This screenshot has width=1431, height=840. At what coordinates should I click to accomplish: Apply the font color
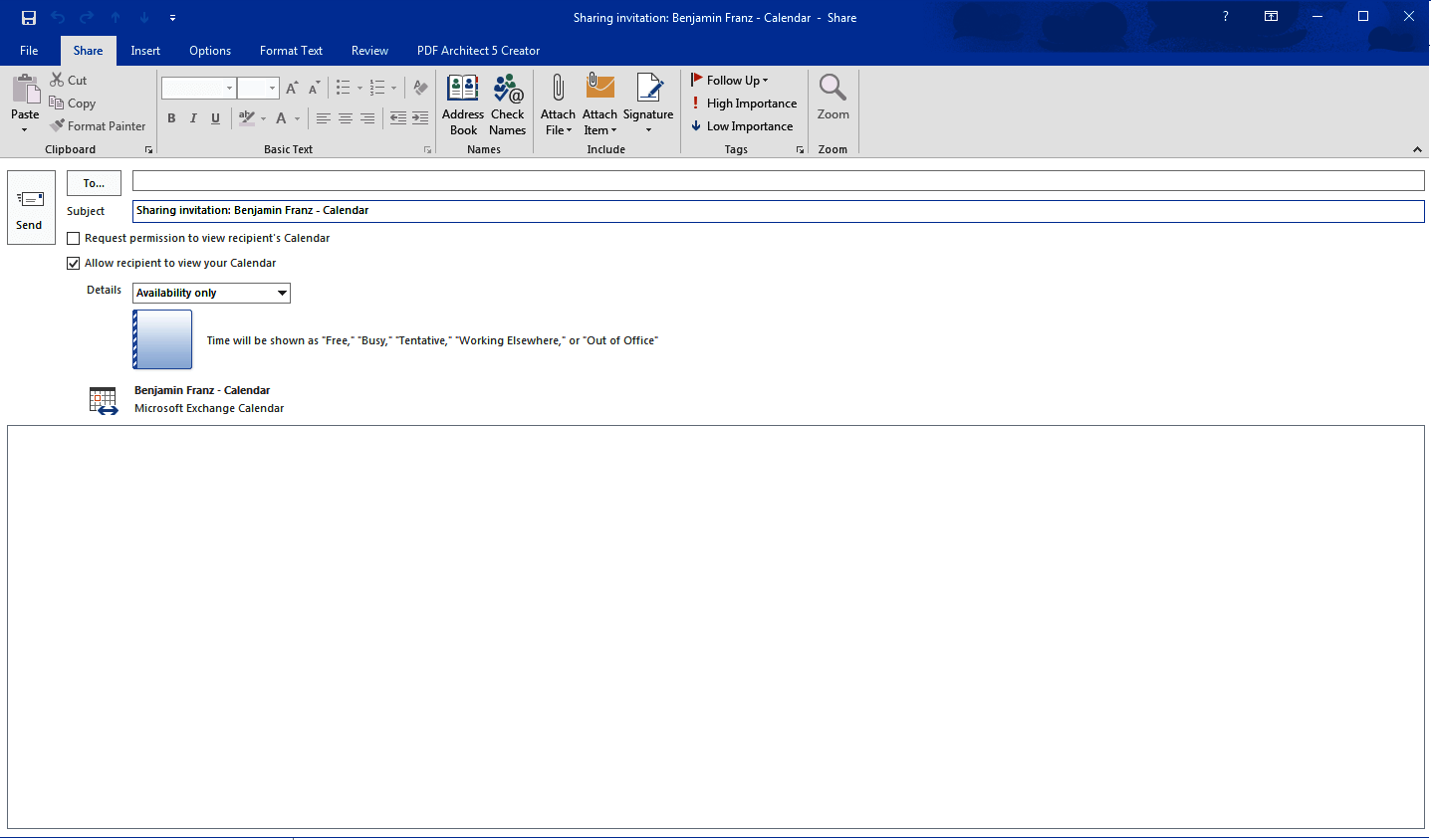pyautogui.click(x=282, y=118)
